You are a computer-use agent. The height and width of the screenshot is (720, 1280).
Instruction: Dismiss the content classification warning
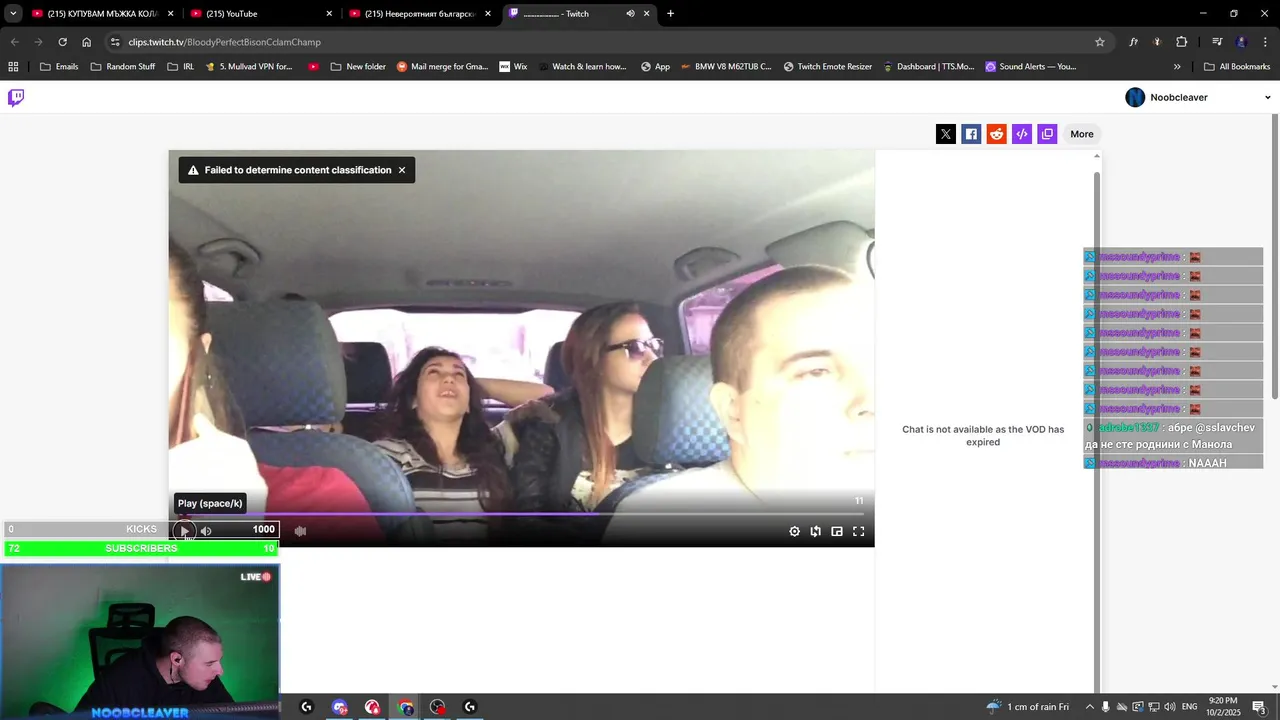[402, 170]
